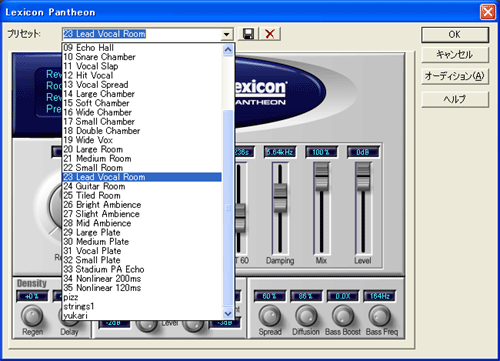Click the キャンセル button
Image resolution: width=500 pixels, height=361 pixels.
point(455,55)
